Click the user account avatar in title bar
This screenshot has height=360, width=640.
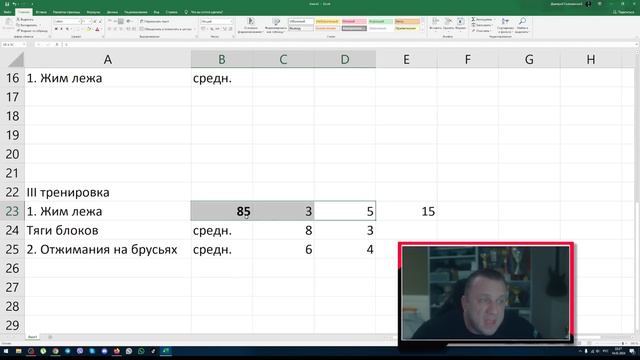click(x=588, y=4)
